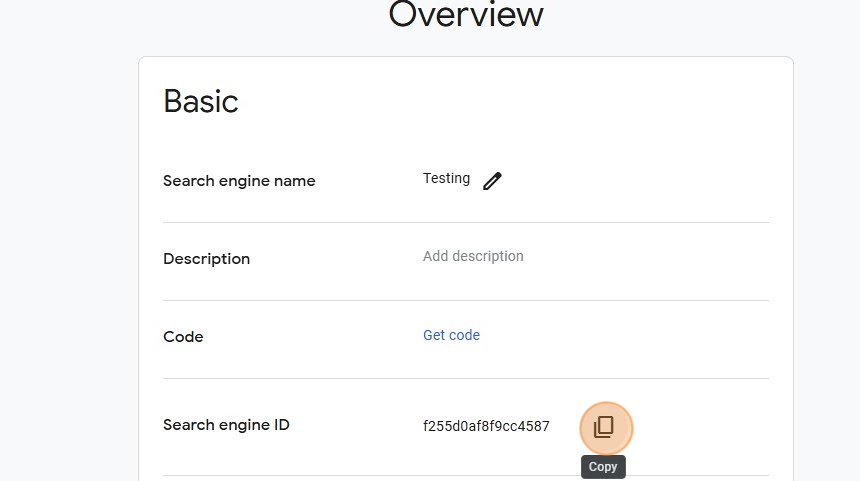Click the Search engine name label
Screen dimensions: 860x481
[239, 181]
